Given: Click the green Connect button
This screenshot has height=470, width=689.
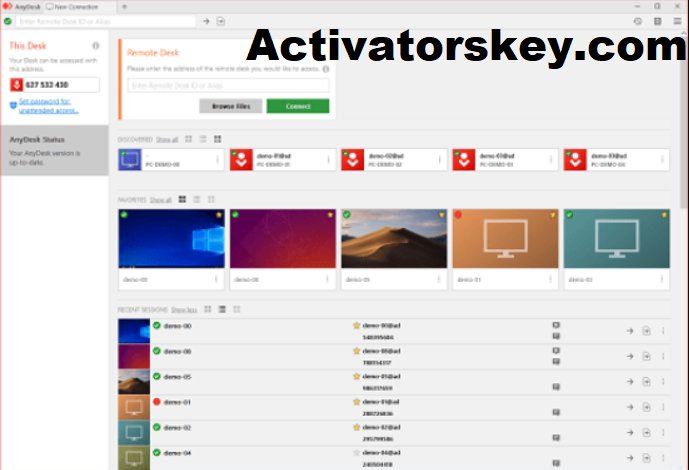Looking at the screenshot, I should coord(298,106).
